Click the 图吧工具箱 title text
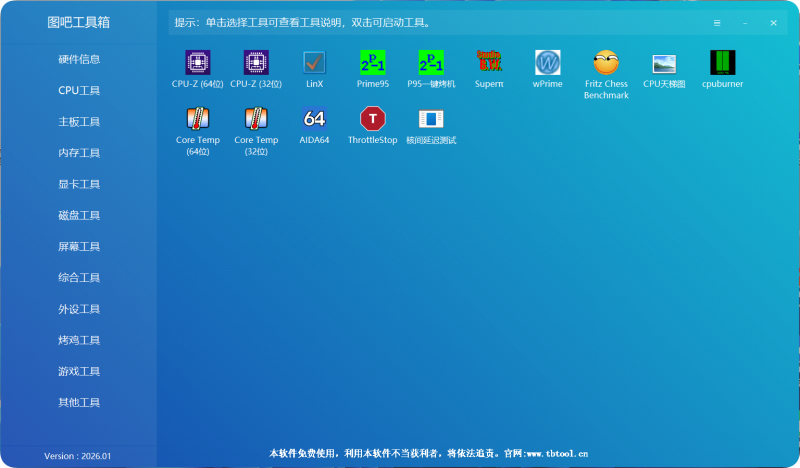 point(79,22)
